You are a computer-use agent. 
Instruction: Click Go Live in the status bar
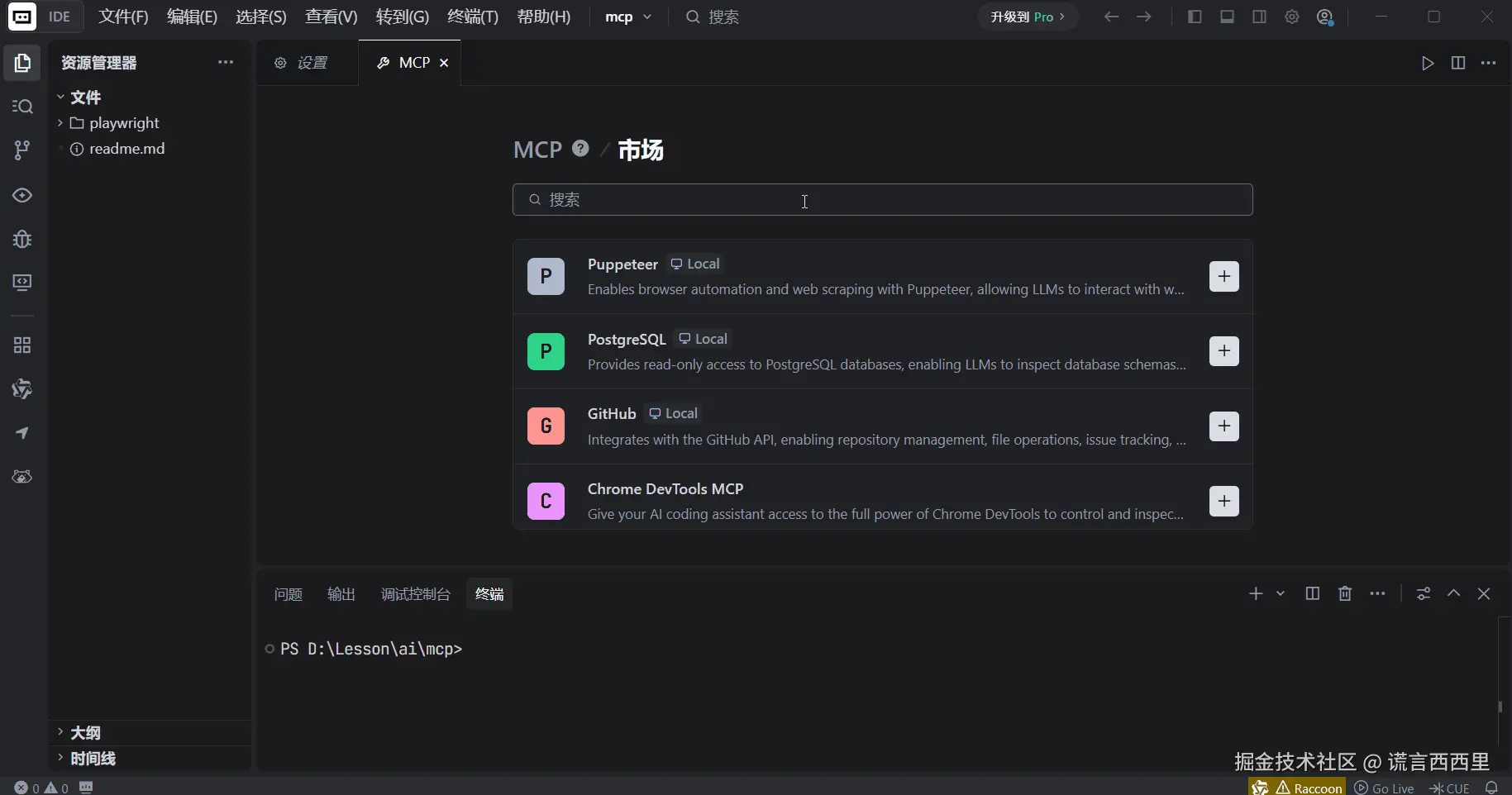point(1385,788)
